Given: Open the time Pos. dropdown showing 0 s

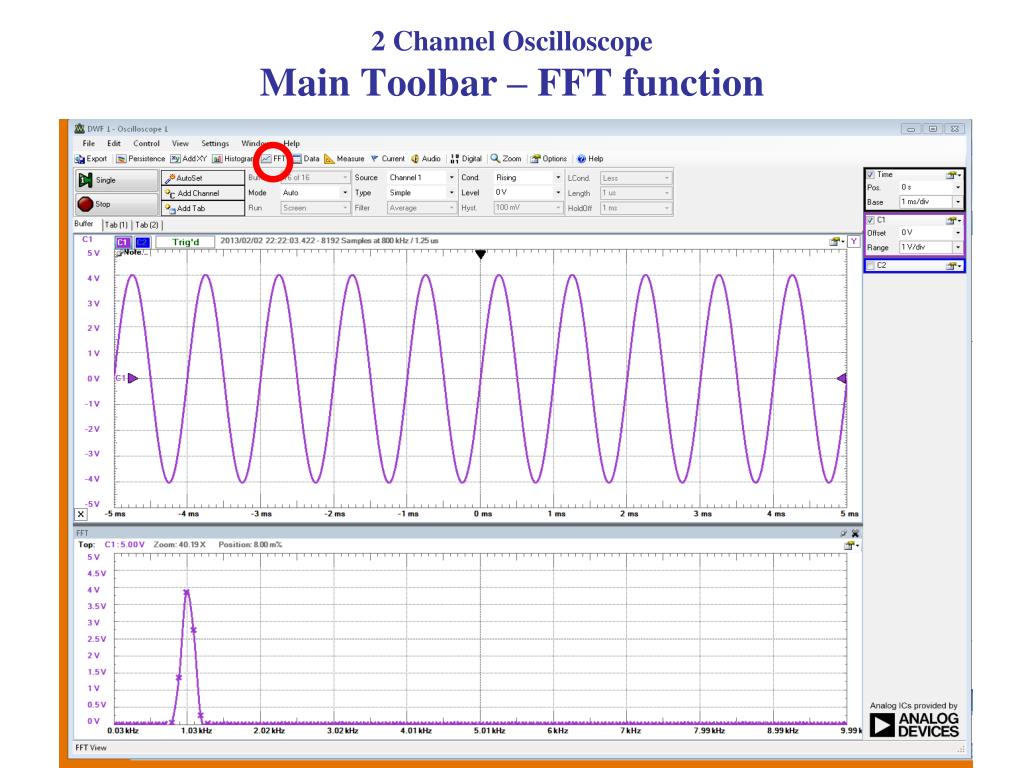Looking at the screenshot, I should tap(930, 187).
